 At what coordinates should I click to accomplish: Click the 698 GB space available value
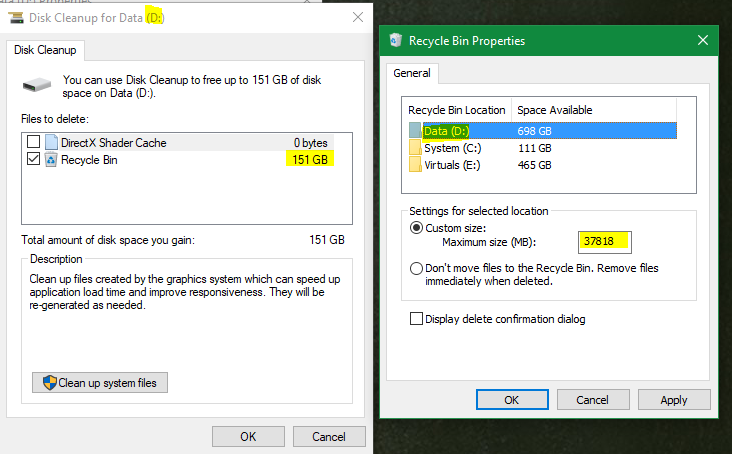[534, 131]
